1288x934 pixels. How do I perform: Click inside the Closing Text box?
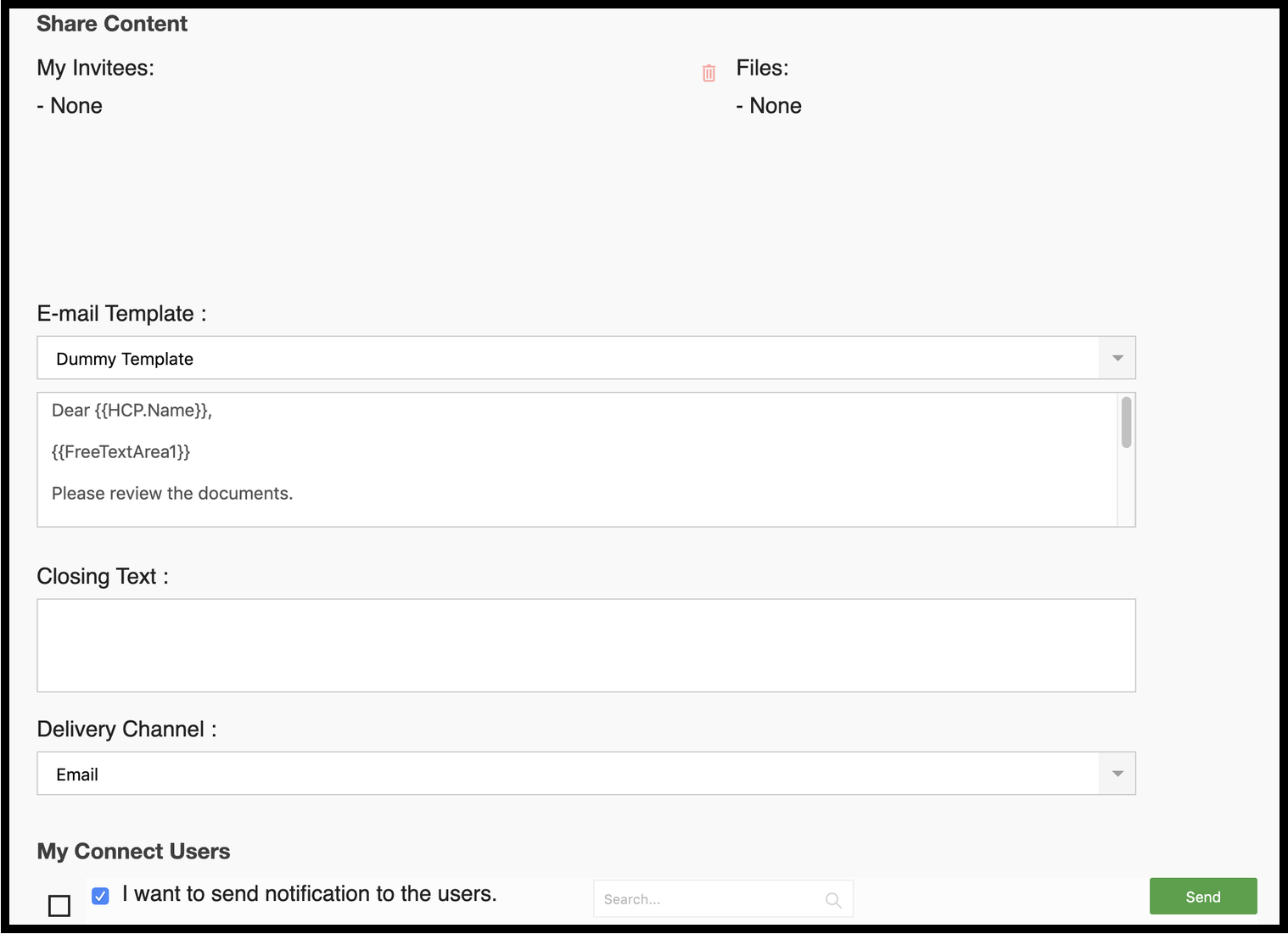[585, 646]
